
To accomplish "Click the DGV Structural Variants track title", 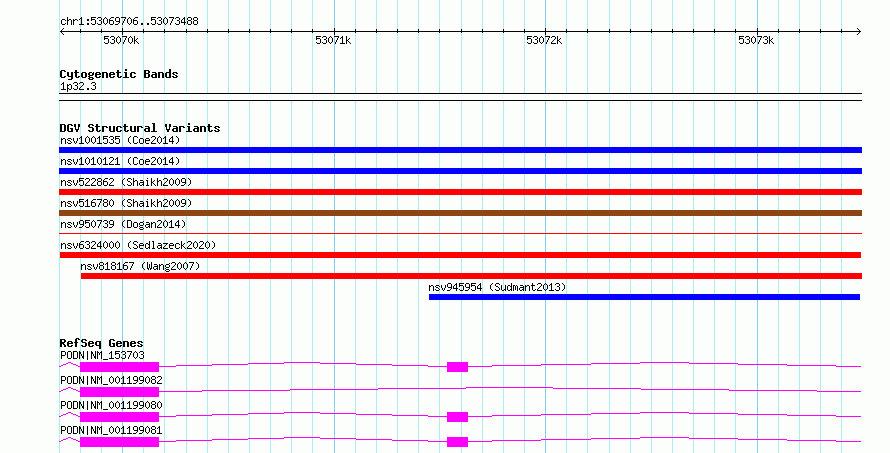I will pos(140,128).
